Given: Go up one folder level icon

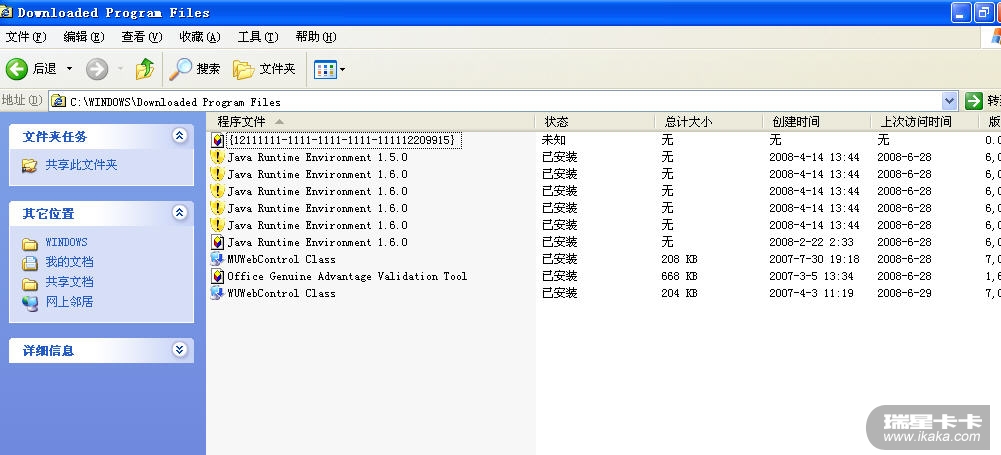Looking at the screenshot, I should coord(145,69).
